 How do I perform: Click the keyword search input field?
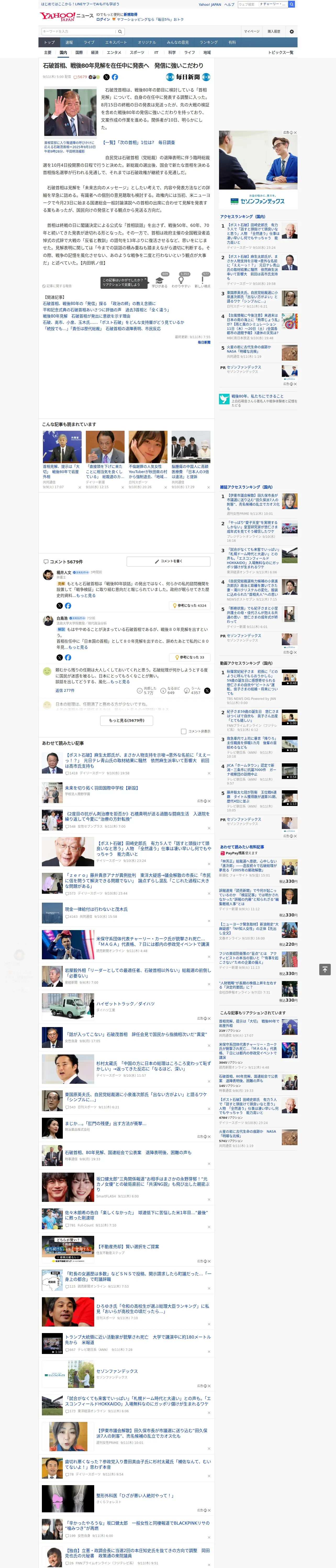pos(79,32)
